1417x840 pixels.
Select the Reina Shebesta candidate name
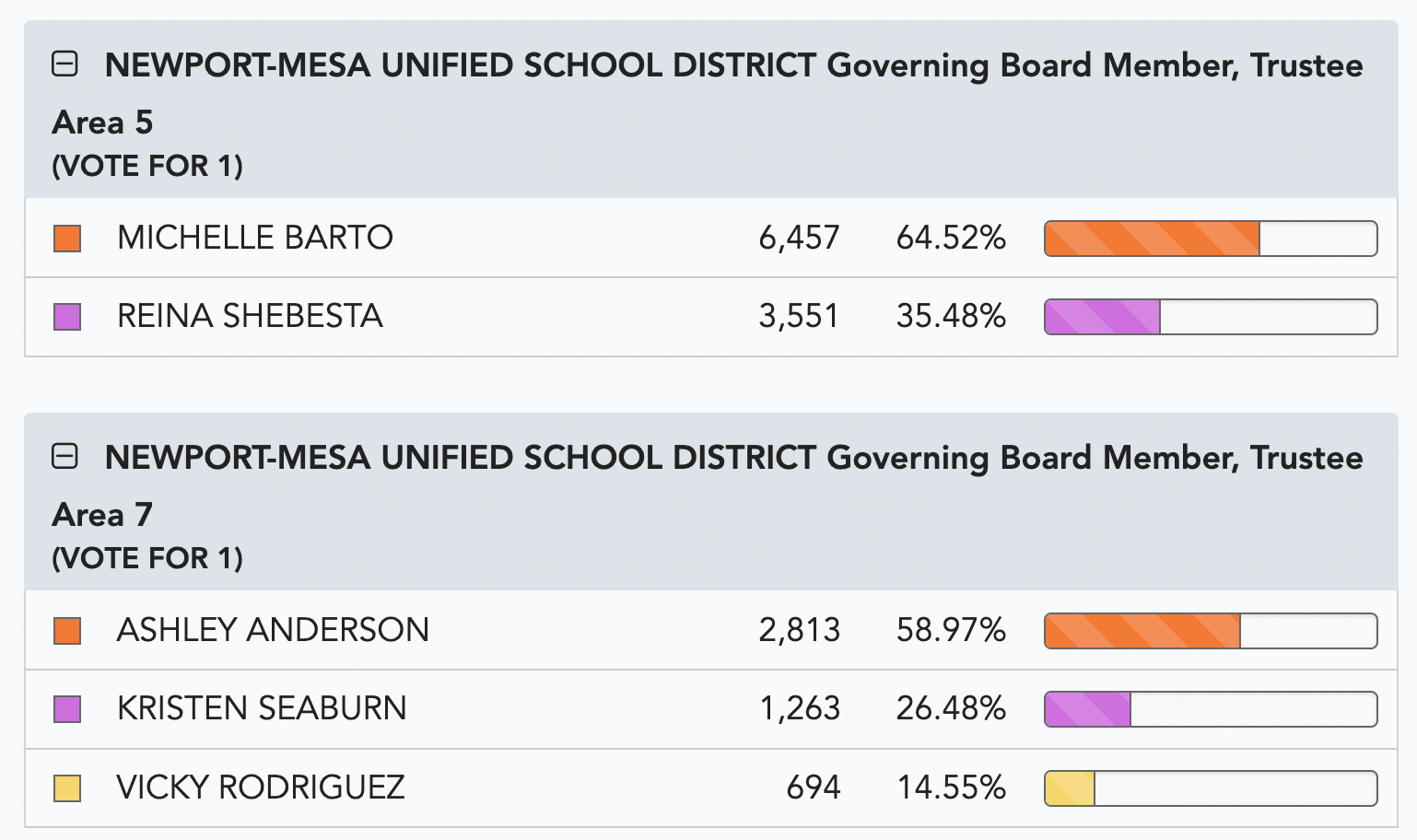point(250,316)
